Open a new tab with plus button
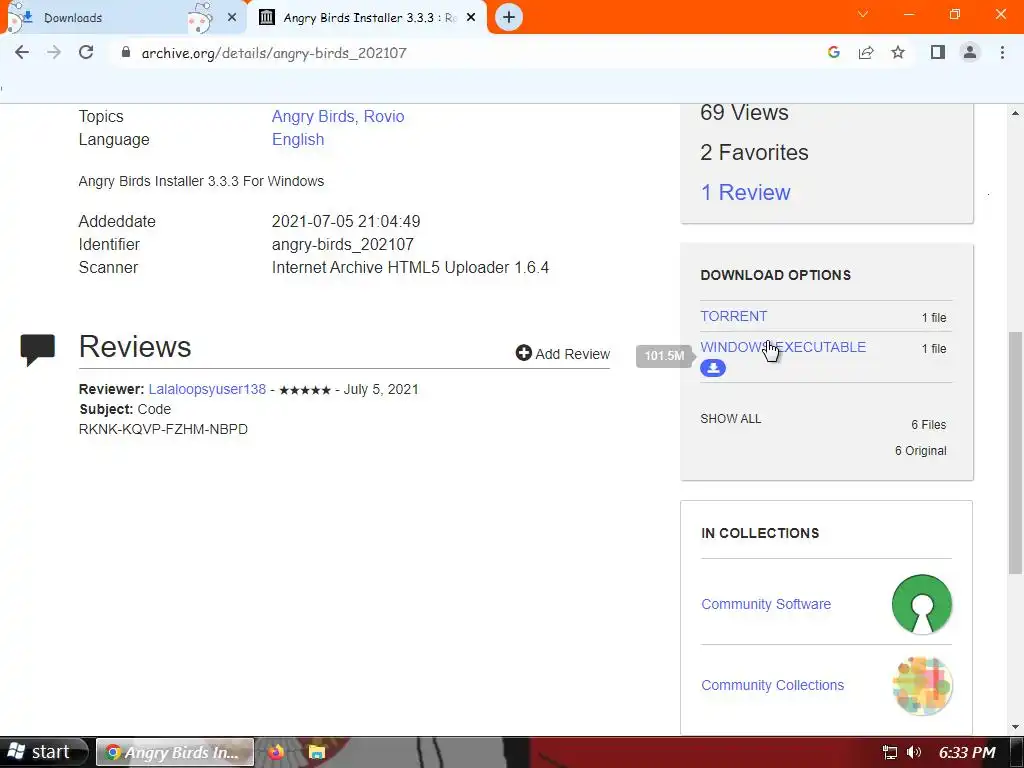The width and height of the screenshot is (1024, 768). (x=509, y=17)
